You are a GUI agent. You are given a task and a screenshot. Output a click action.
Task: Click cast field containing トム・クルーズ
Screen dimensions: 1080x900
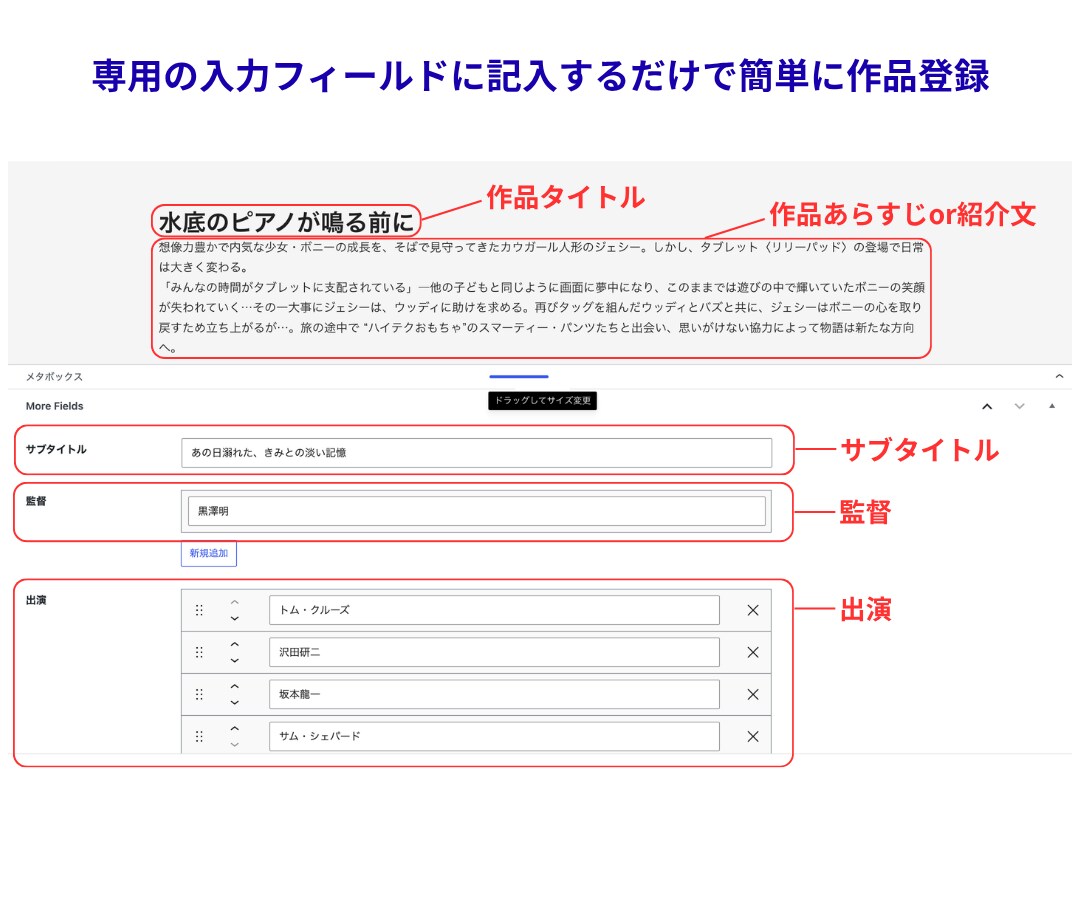[x=494, y=610]
